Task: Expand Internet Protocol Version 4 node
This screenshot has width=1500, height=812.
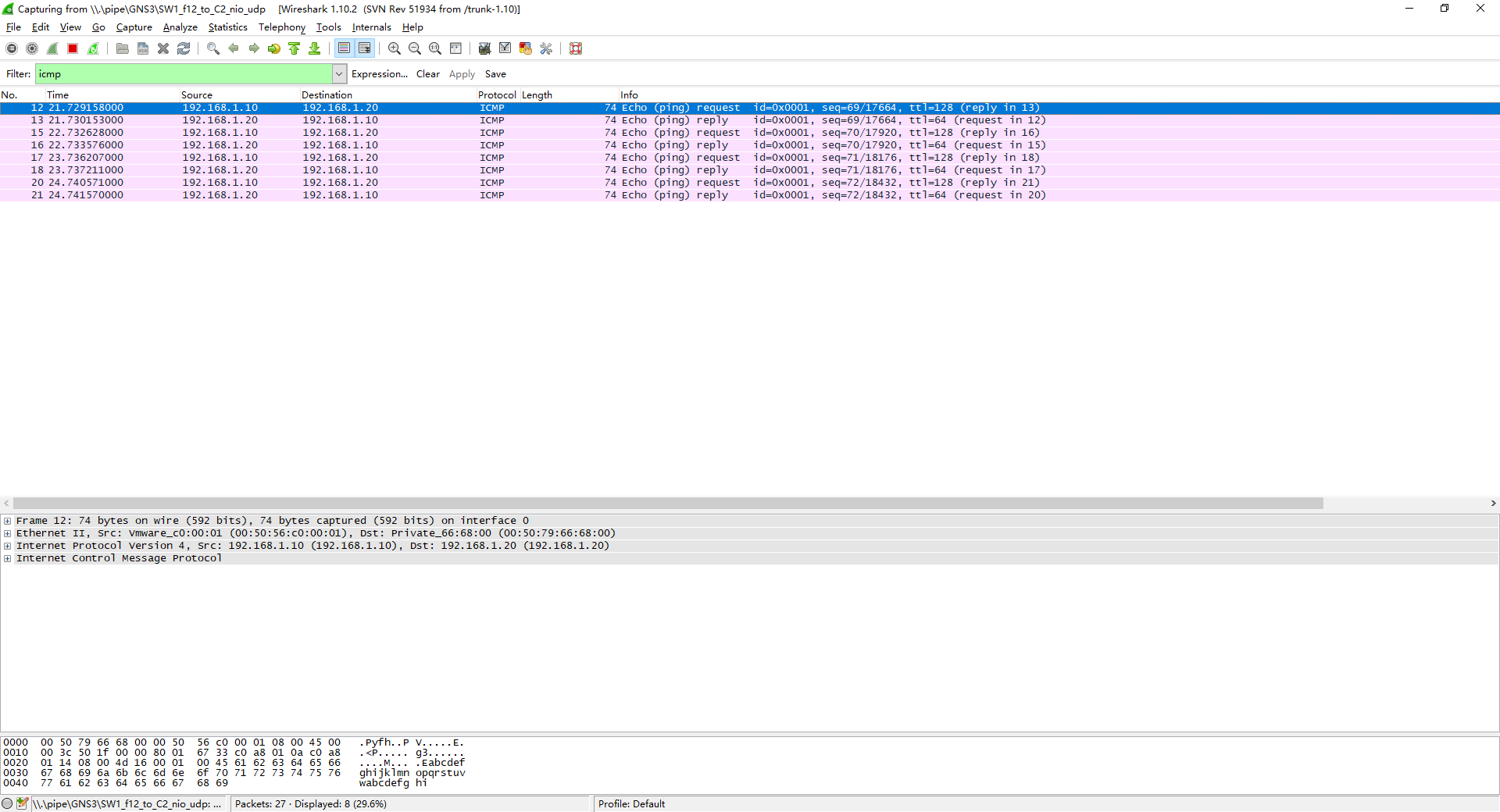Action: click(8, 546)
